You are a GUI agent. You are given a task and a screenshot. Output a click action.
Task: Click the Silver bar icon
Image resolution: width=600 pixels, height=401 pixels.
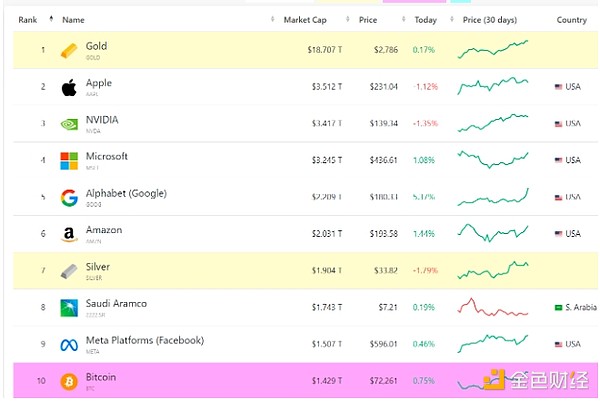(x=69, y=271)
